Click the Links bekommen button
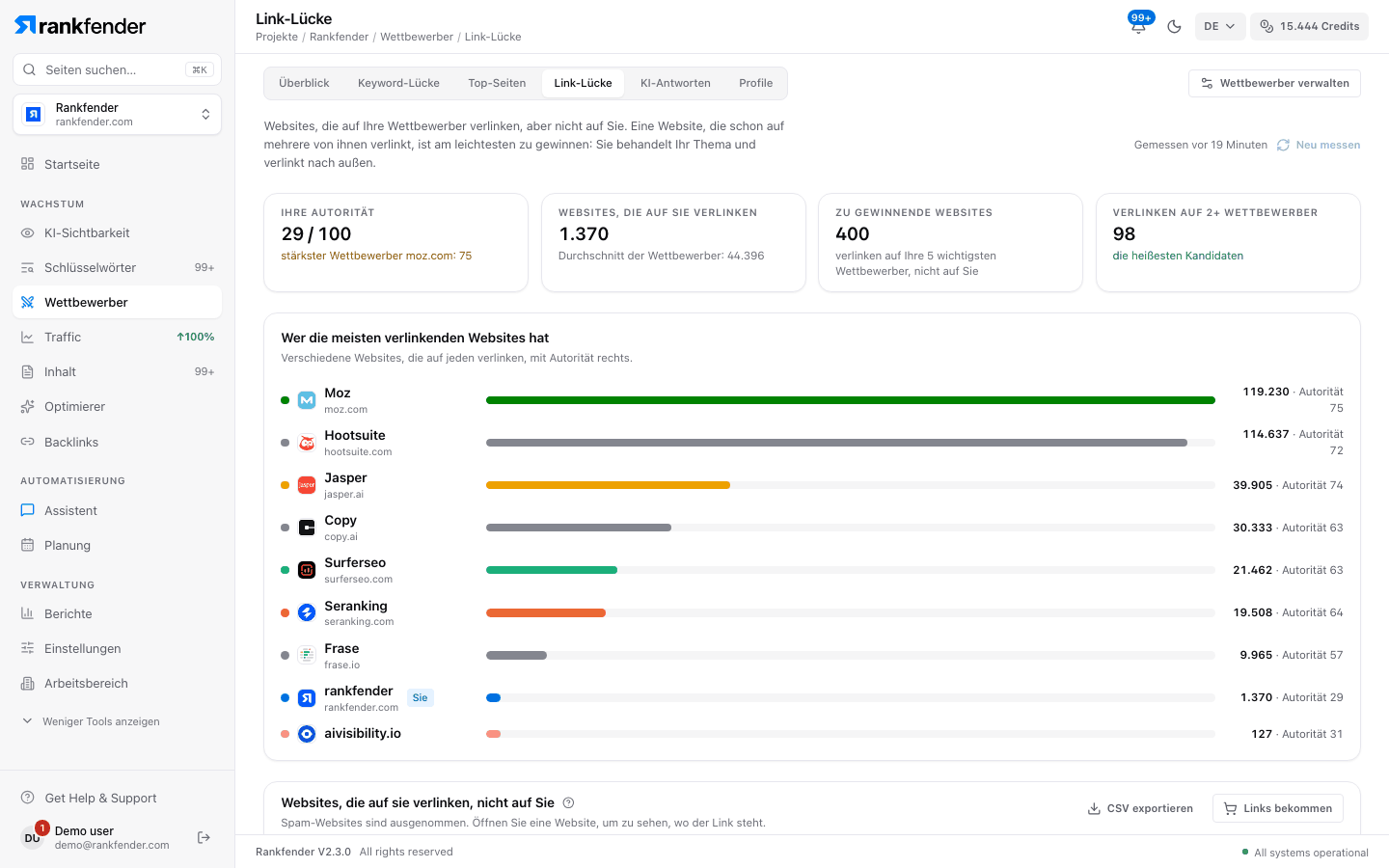The image size is (1389, 868). [1277, 808]
